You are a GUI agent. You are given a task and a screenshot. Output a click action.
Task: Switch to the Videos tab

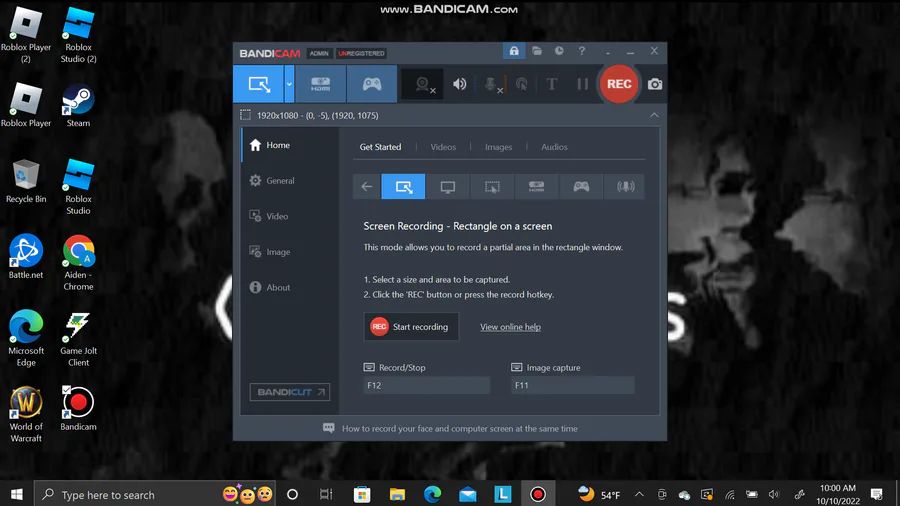coord(443,147)
